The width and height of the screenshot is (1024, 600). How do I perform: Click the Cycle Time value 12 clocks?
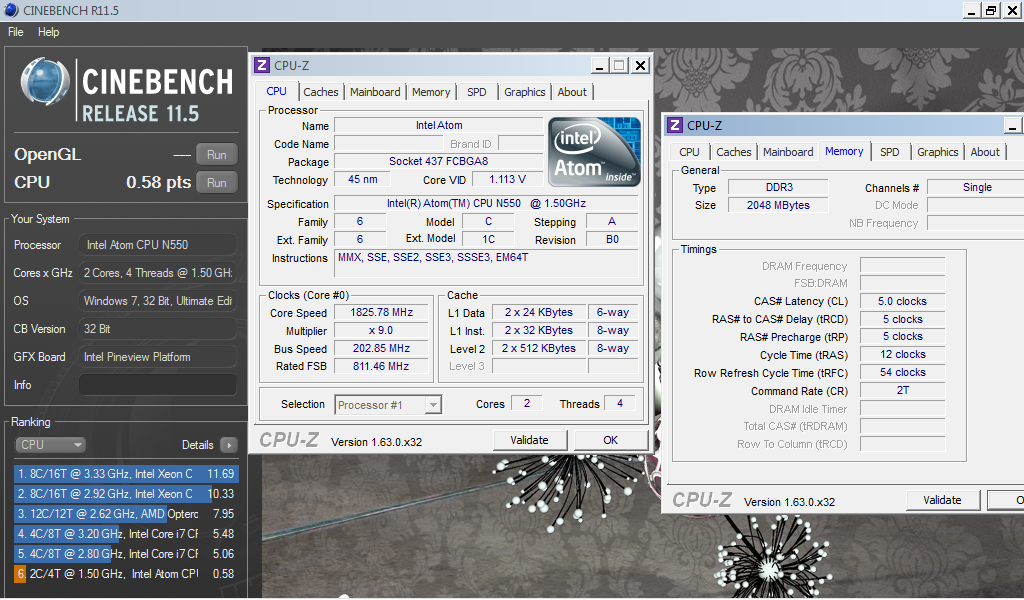pyautogui.click(x=903, y=355)
